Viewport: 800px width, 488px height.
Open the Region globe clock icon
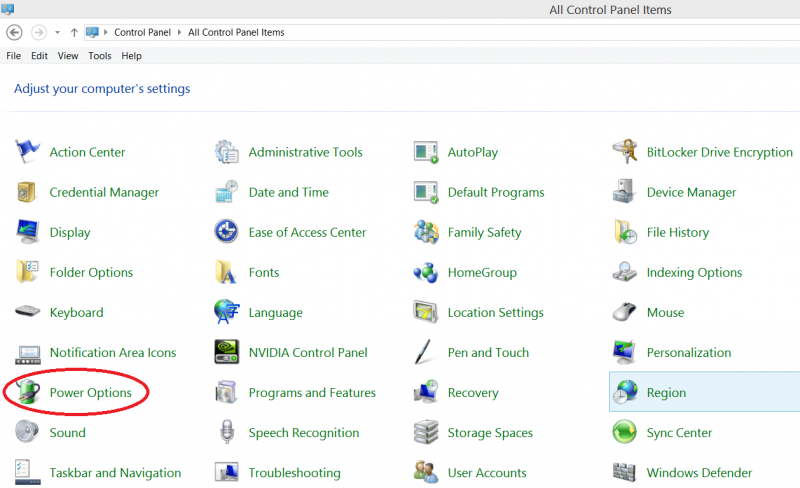pos(625,392)
